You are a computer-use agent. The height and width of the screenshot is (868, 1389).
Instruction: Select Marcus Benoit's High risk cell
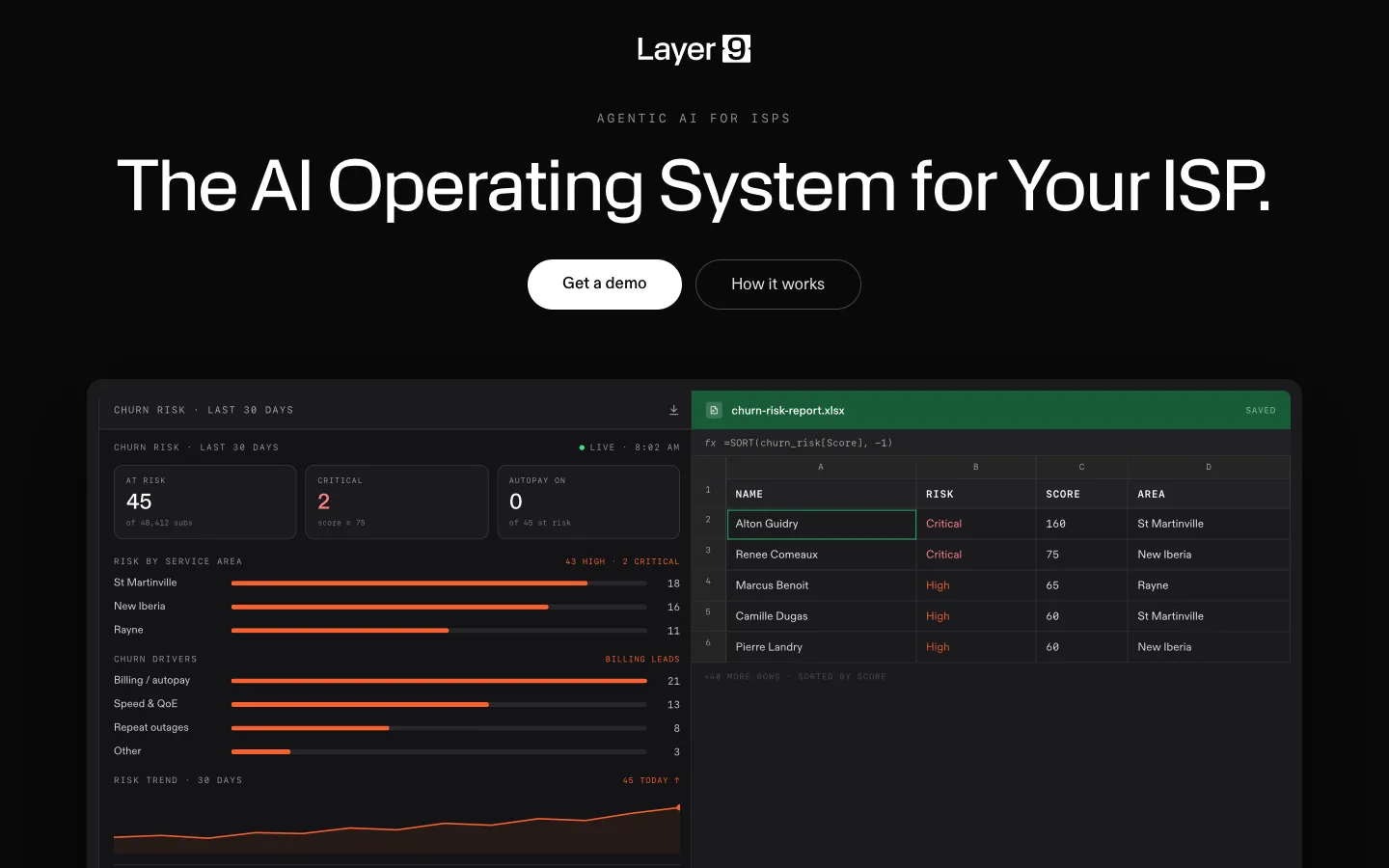coord(976,585)
